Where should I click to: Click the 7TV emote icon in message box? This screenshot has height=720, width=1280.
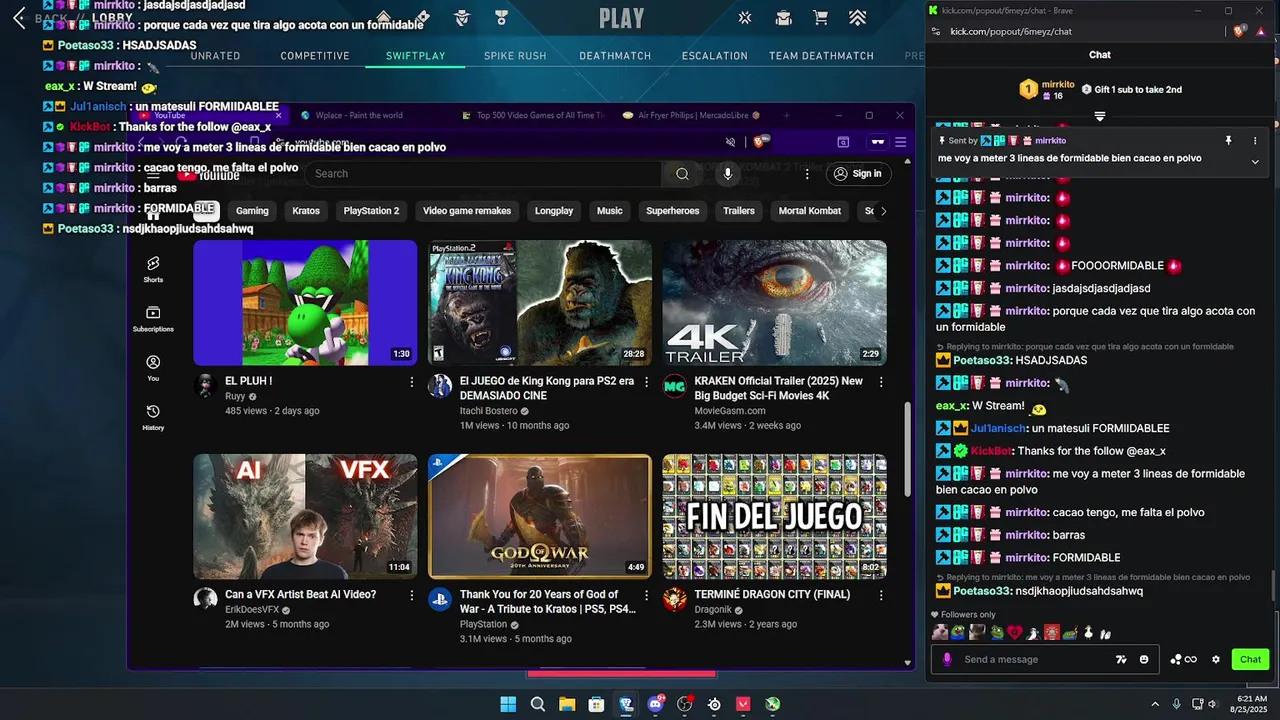click(1121, 660)
